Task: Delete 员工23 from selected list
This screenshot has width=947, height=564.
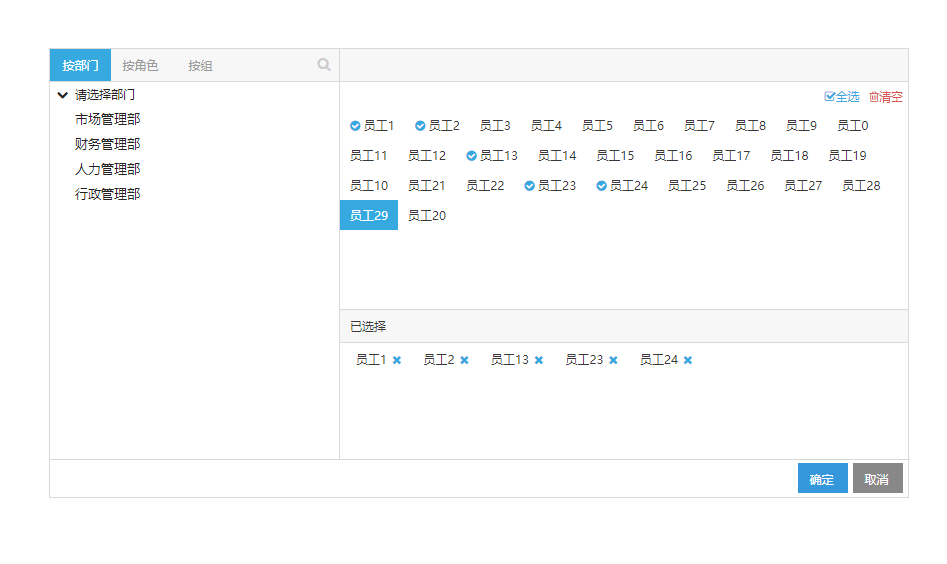Action: click(613, 360)
